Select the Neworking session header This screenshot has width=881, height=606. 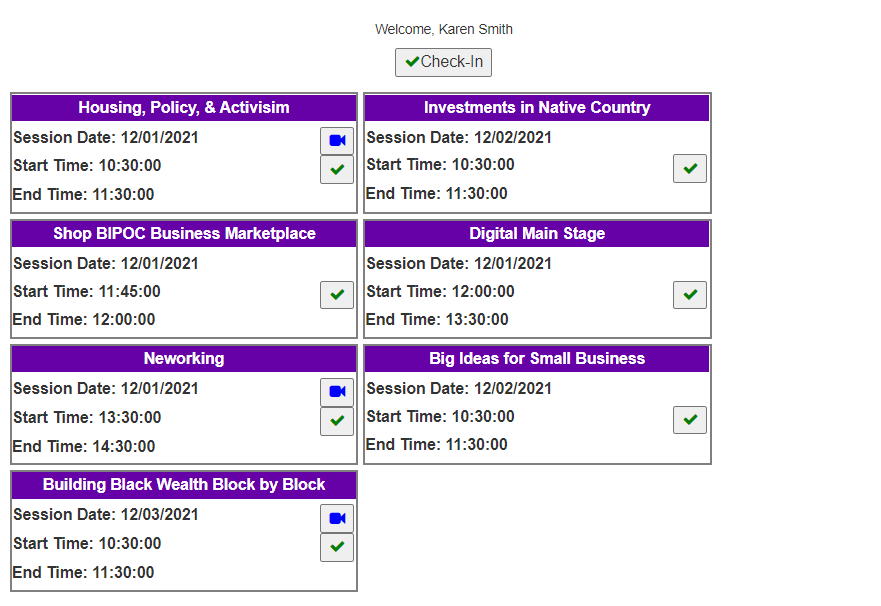tap(184, 359)
